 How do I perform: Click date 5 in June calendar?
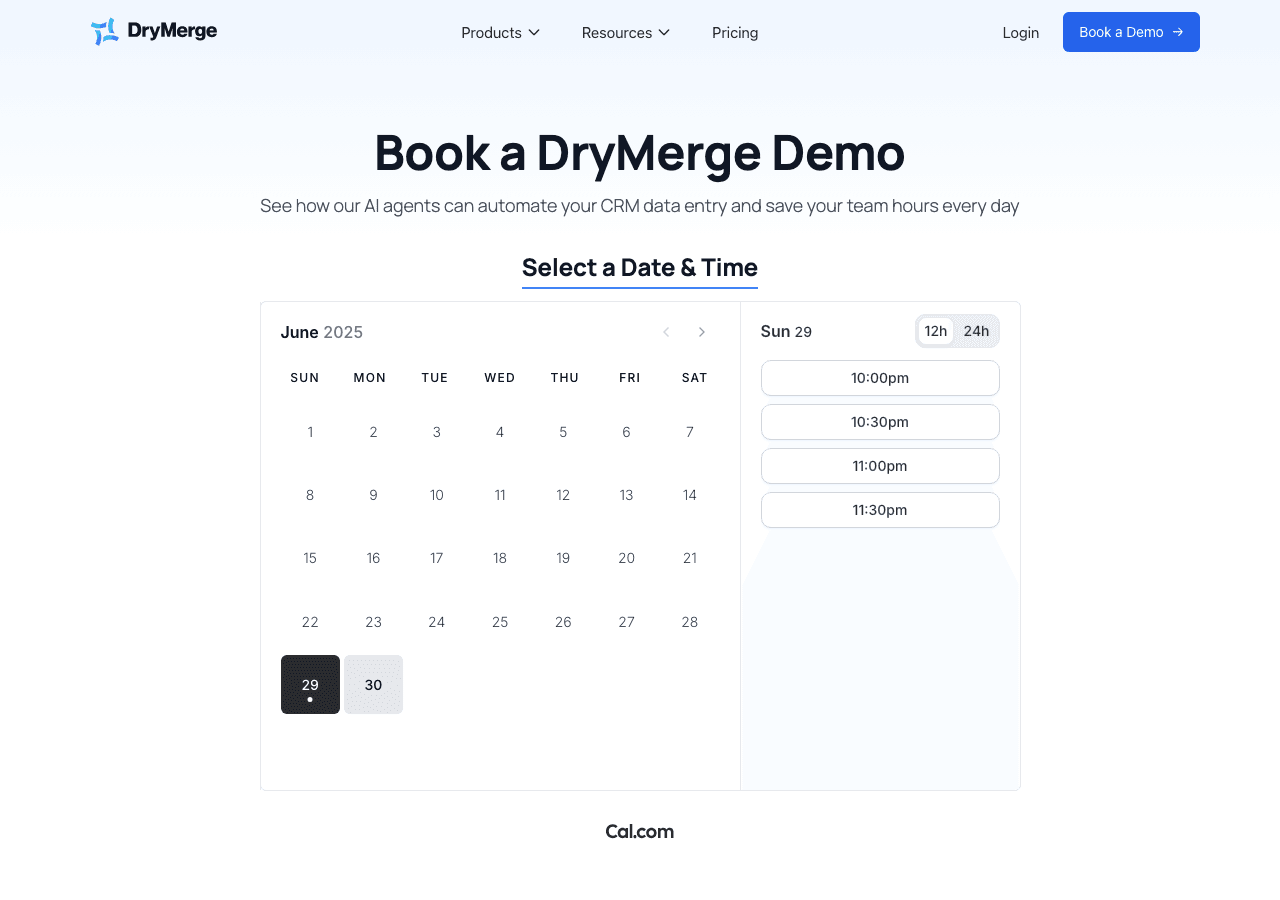pyautogui.click(x=563, y=432)
